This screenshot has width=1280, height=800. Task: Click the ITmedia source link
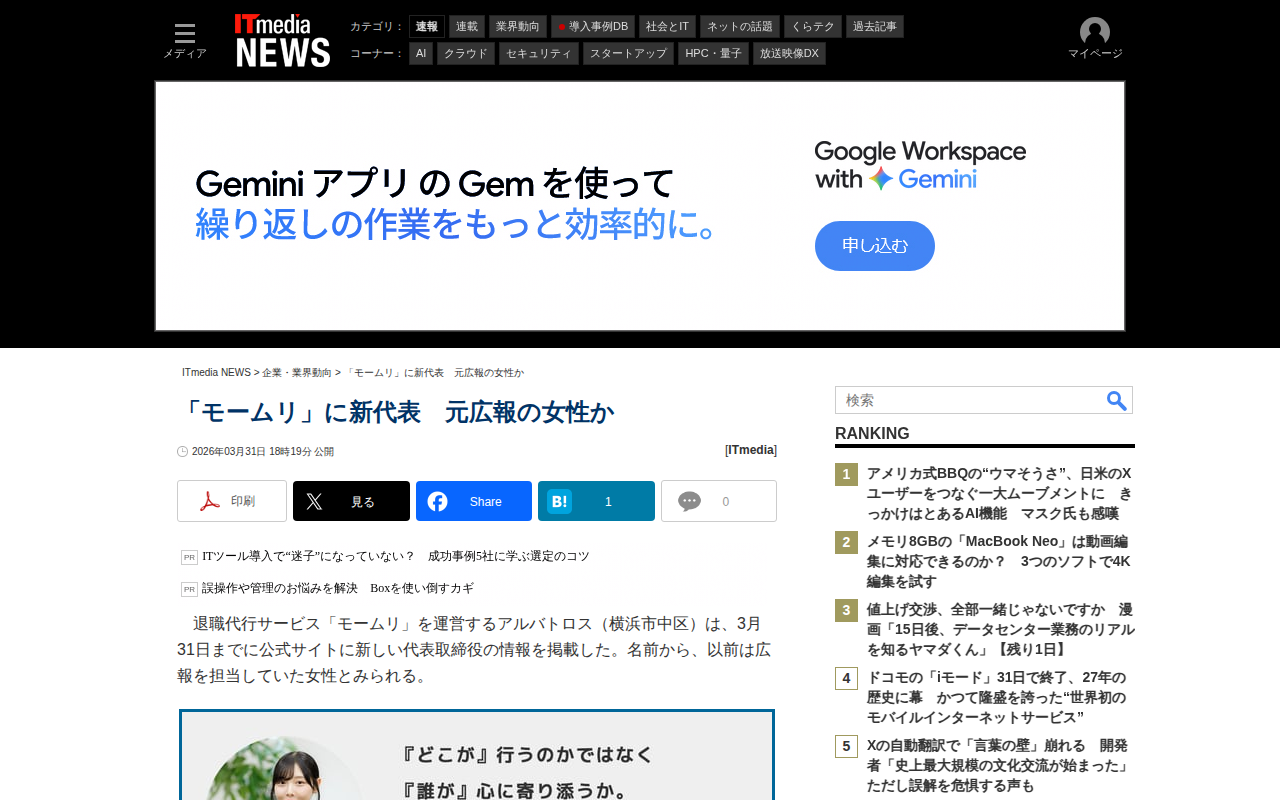(x=751, y=450)
